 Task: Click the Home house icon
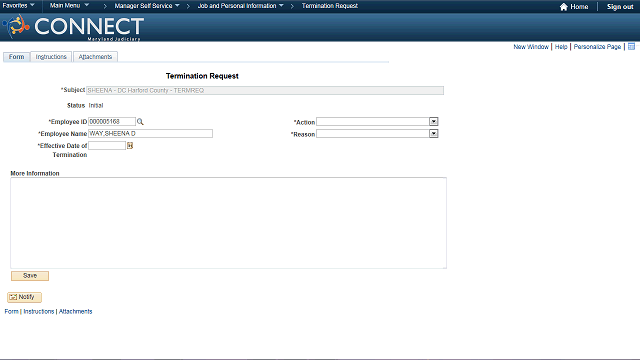point(564,7)
